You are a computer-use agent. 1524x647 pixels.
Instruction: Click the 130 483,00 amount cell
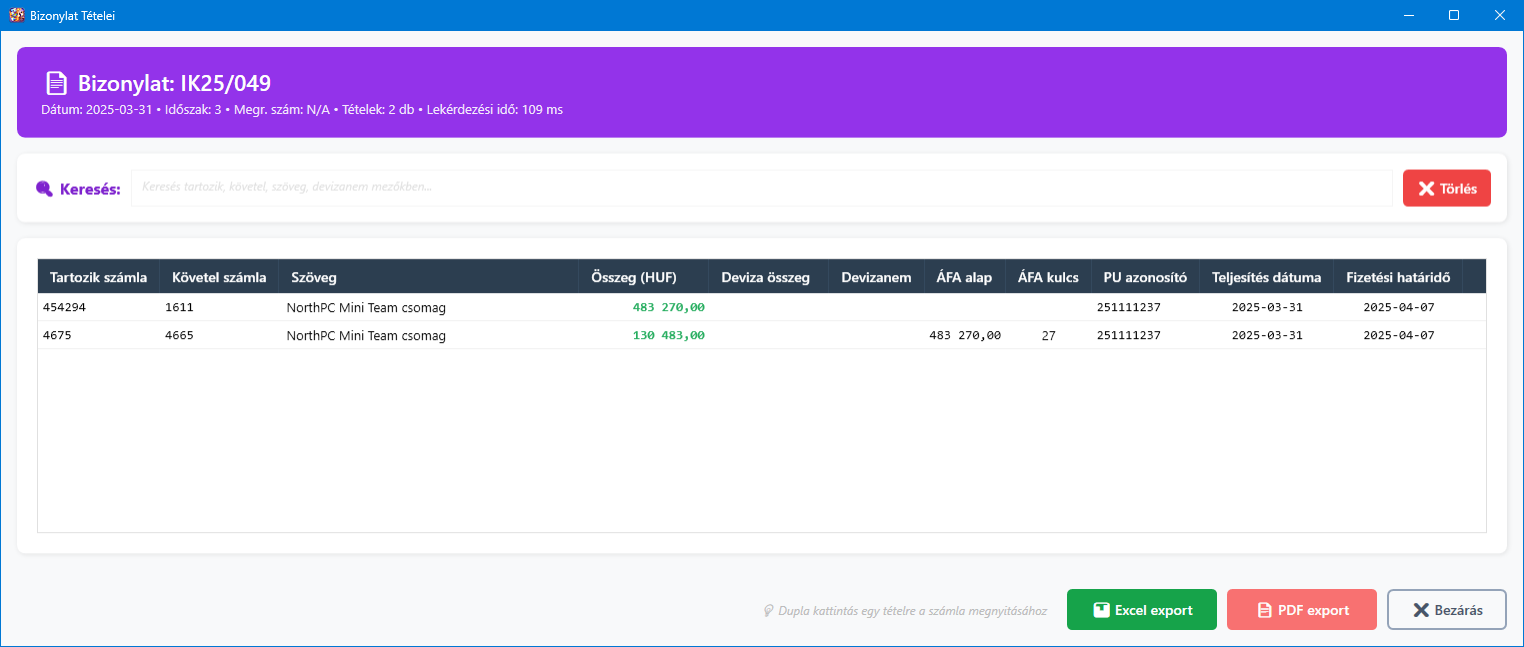click(668, 336)
